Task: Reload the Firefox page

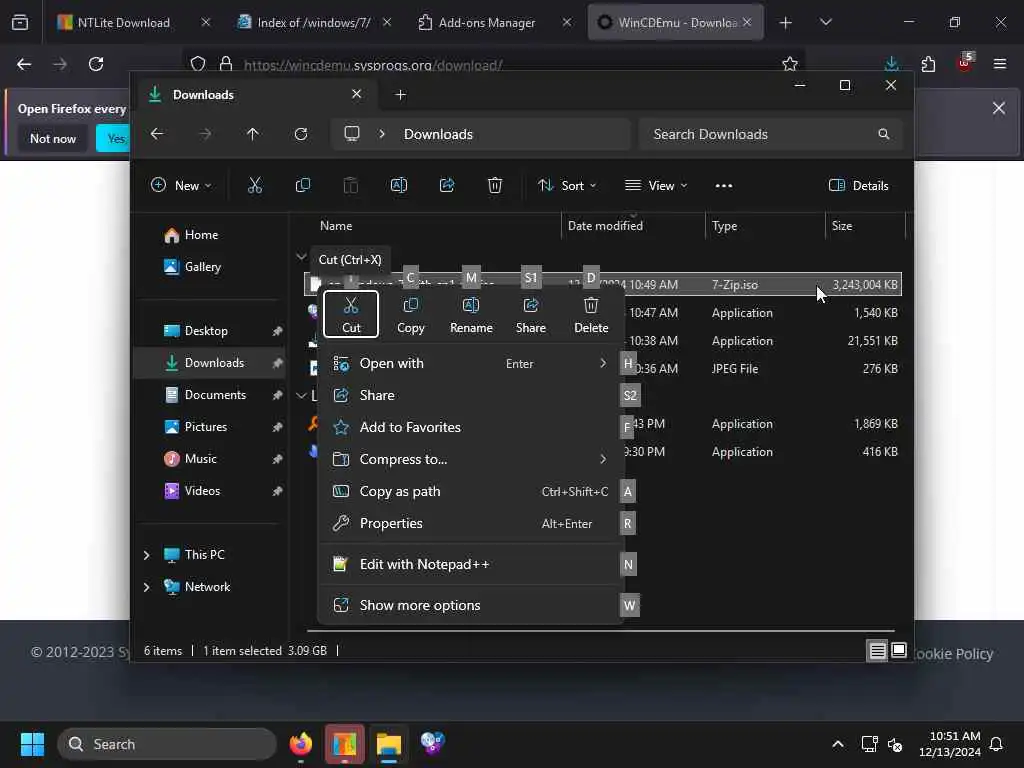Action: click(96, 64)
